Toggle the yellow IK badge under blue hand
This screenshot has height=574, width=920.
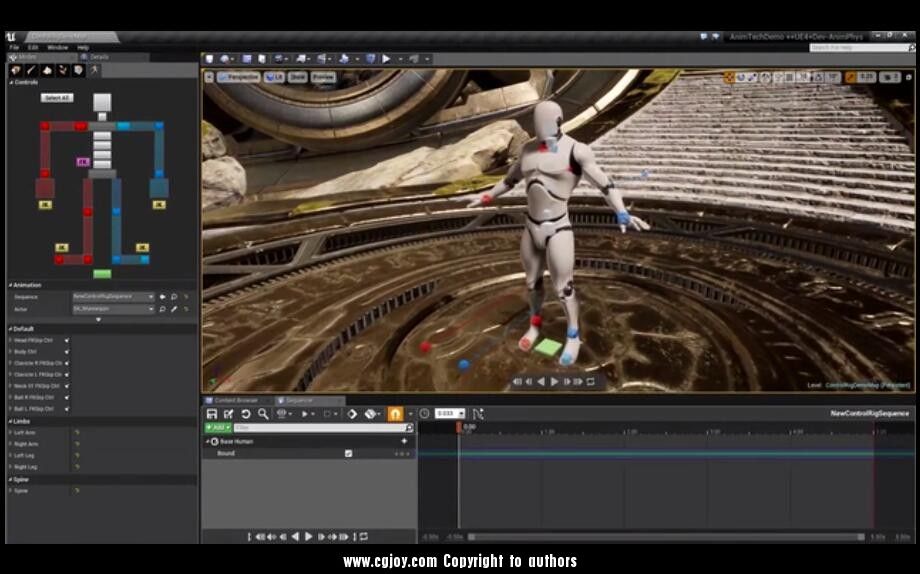point(158,205)
